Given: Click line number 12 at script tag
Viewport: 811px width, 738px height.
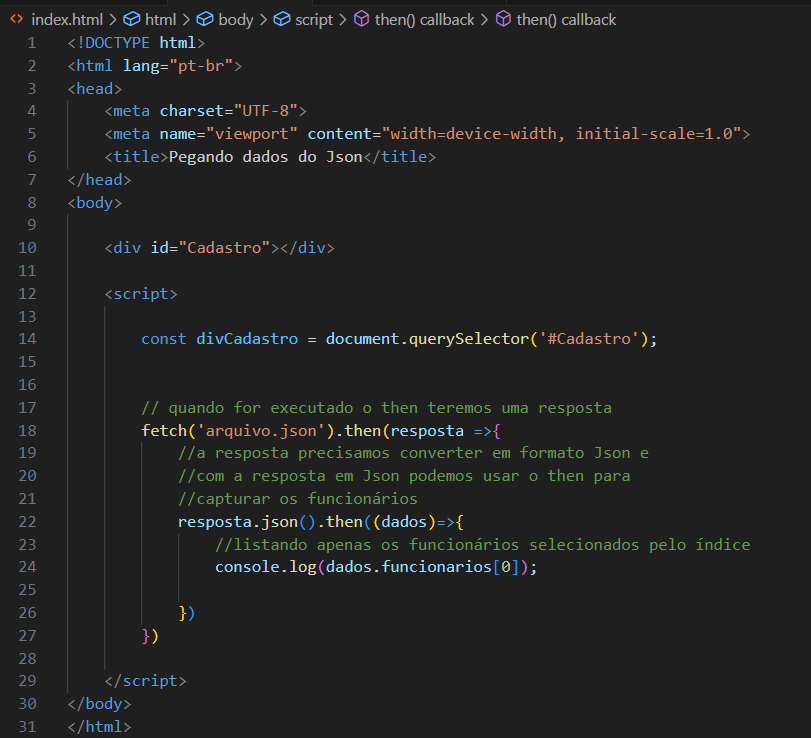Looking at the screenshot, I should [x=27, y=294].
